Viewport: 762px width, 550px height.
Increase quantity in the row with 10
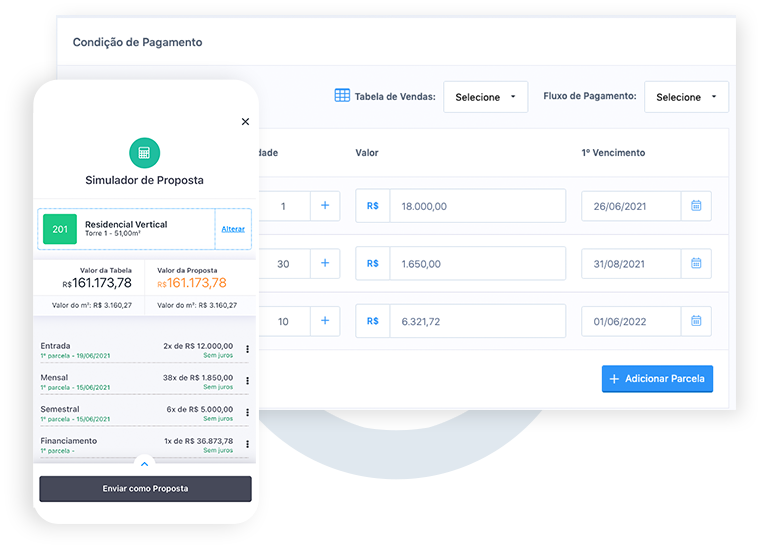(324, 322)
